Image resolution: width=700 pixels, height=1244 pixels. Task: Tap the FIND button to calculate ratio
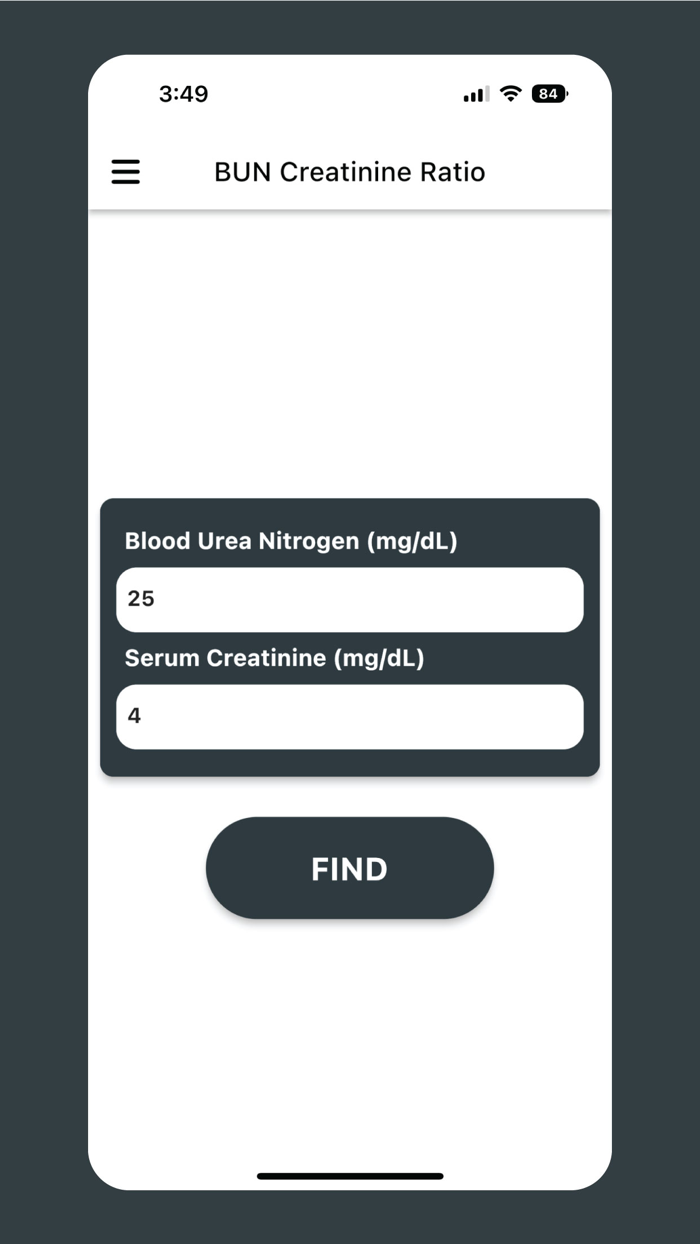(349, 868)
